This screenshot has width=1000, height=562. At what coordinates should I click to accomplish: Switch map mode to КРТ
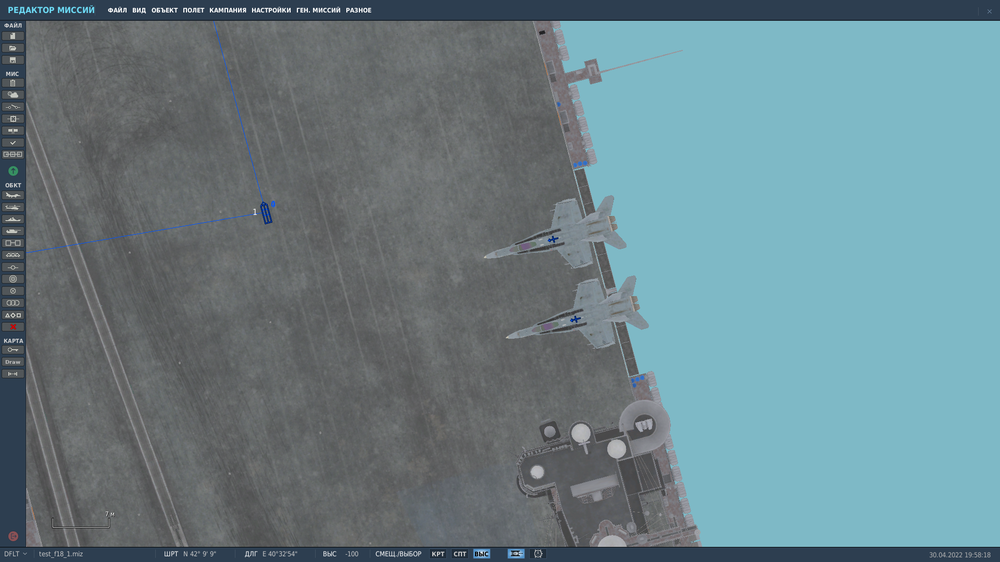pos(438,554)
